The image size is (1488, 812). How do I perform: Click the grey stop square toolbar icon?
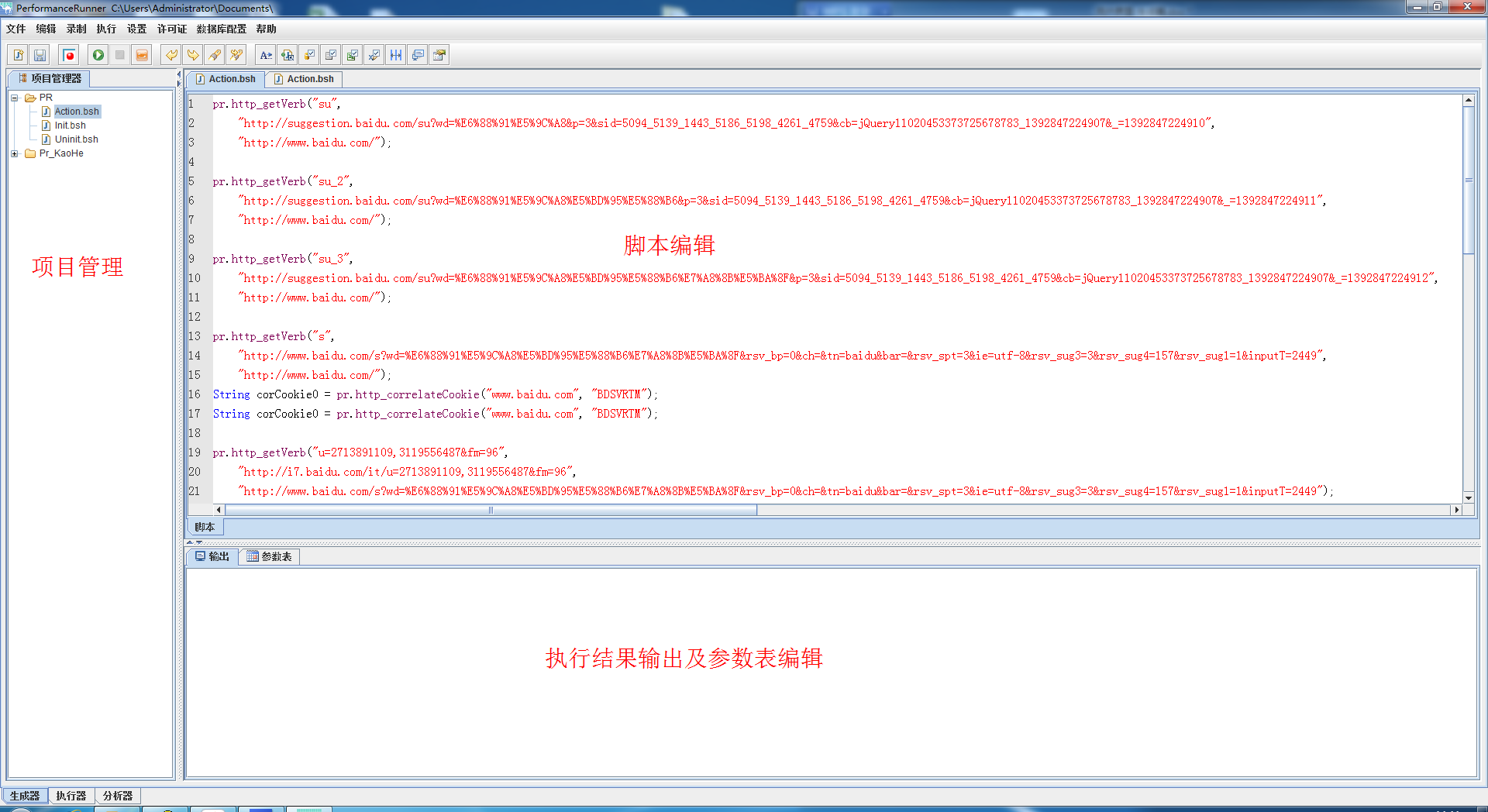click(x=120, y=55)
